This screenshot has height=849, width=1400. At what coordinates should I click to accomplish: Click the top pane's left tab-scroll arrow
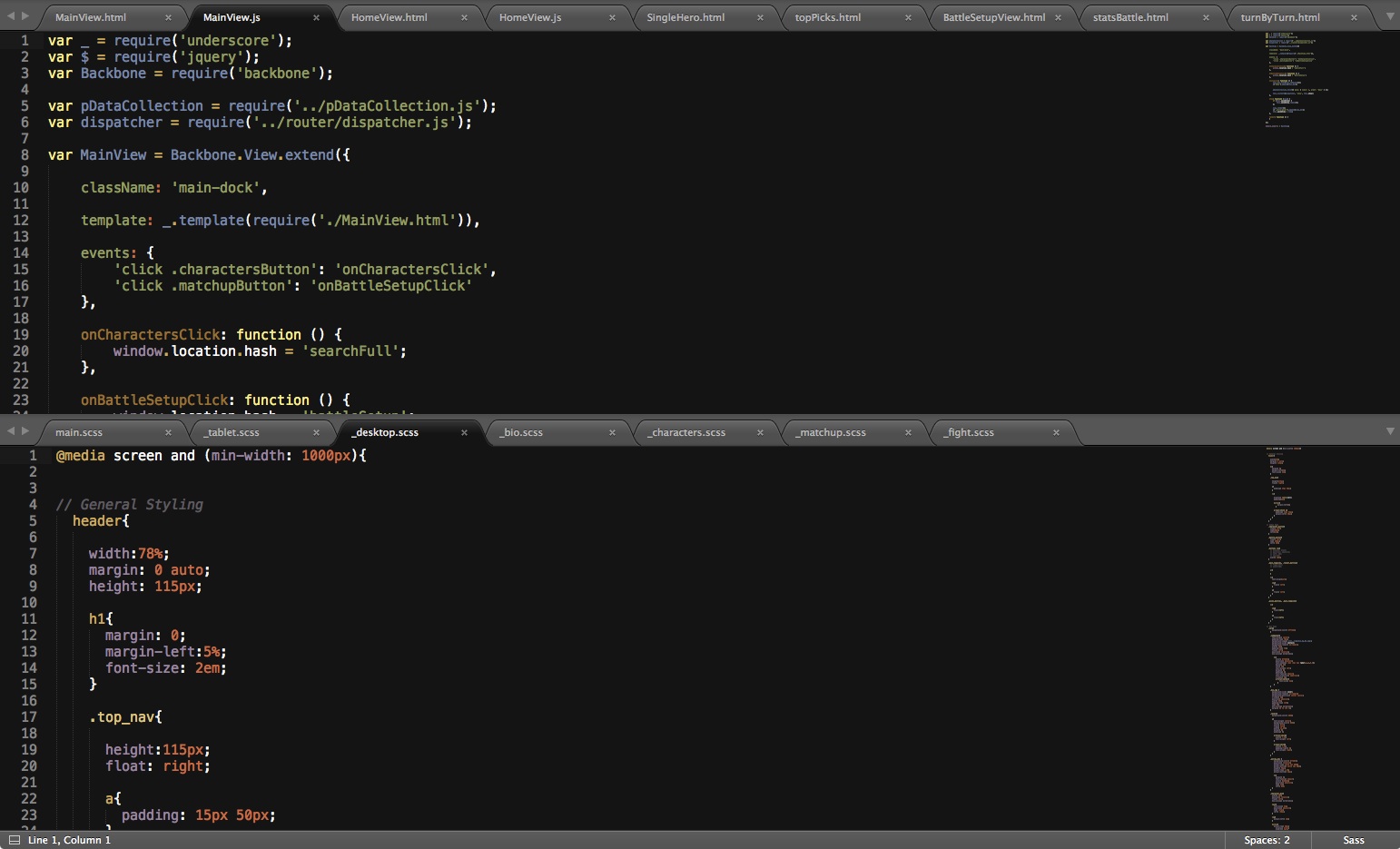coord(10,16)
